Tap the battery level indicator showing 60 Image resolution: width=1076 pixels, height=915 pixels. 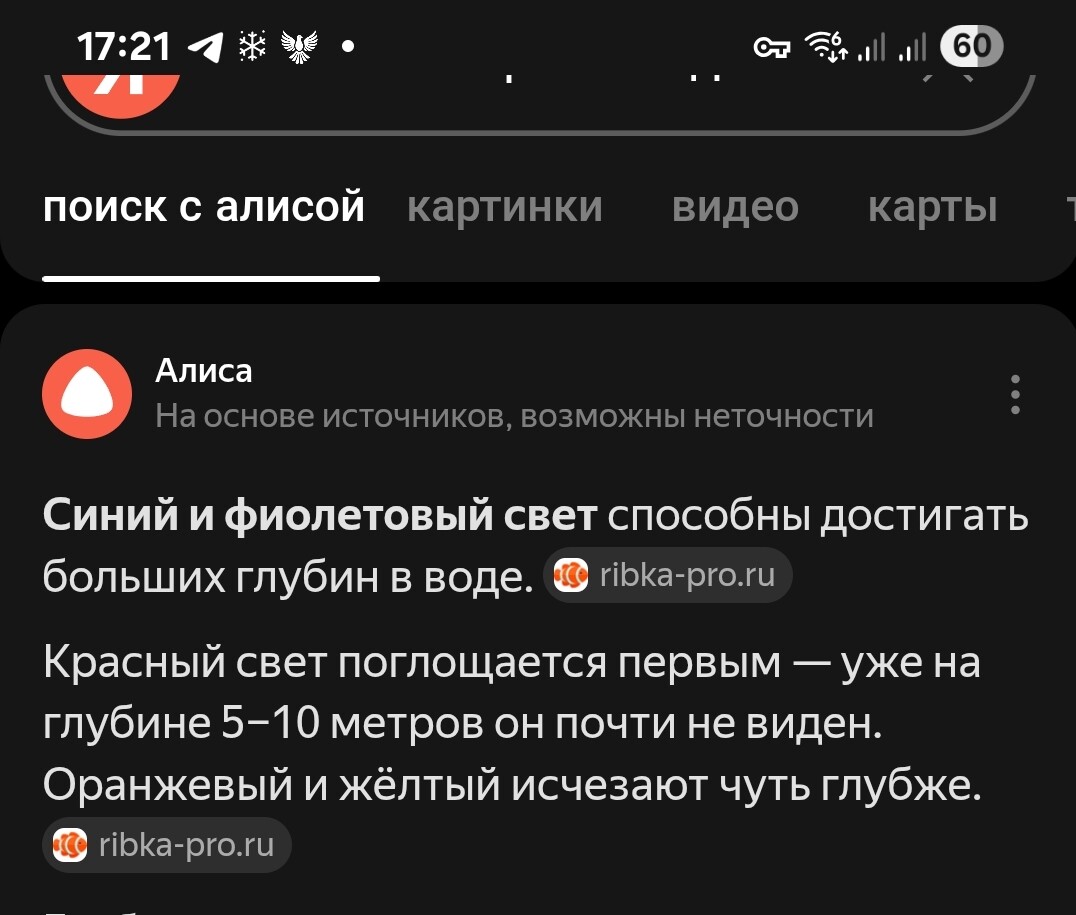(972, 47)
